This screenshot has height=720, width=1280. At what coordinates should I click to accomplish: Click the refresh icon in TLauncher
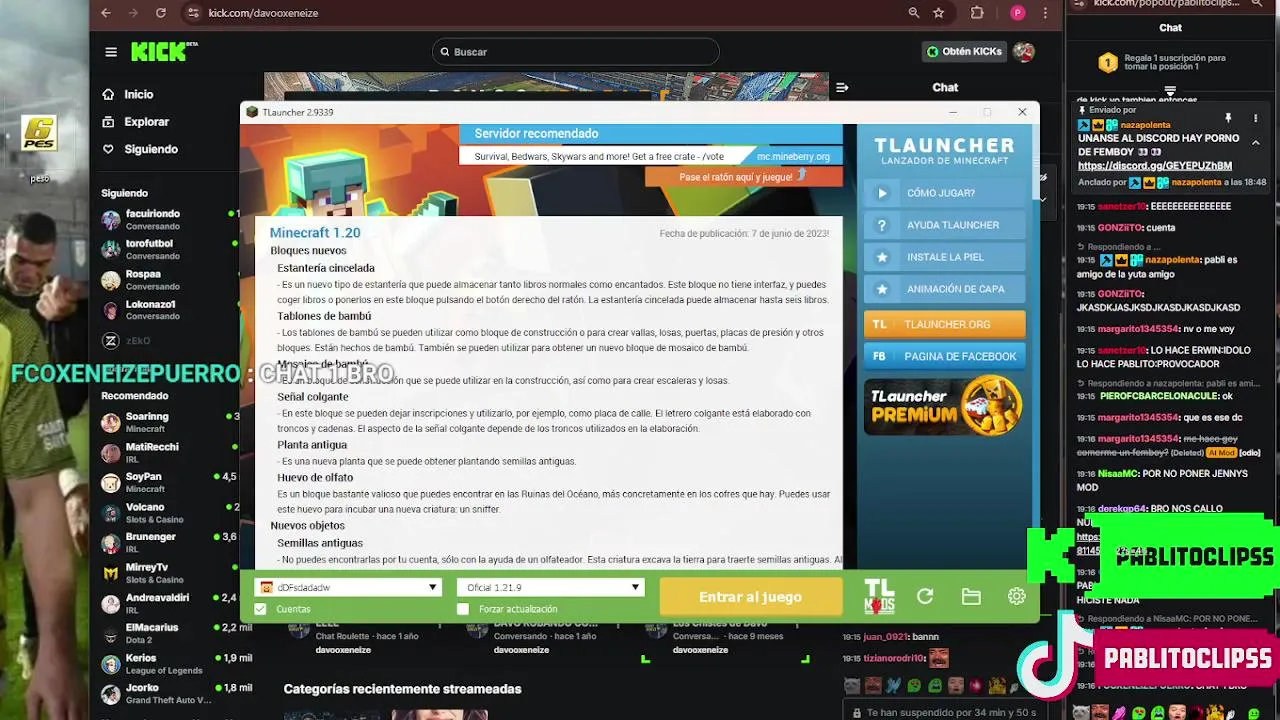[925, 596]
